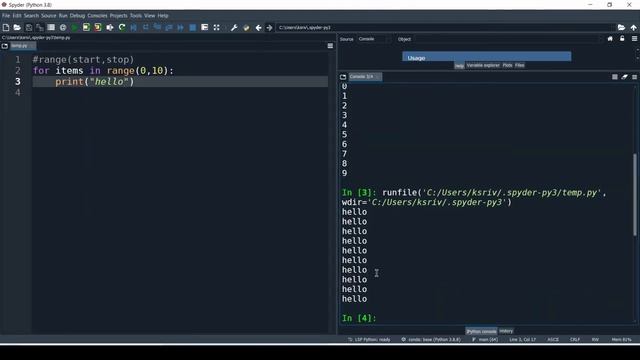Viewport: 640px width, 360px height.
Task: Run selection or current line icon
Action: point(110,27)
